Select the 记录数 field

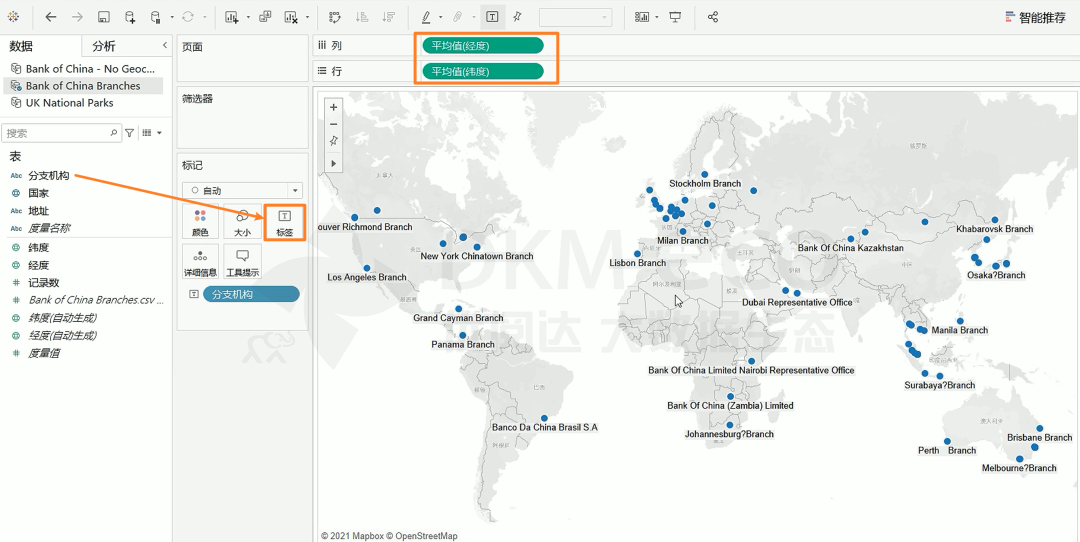pos(44,282)
